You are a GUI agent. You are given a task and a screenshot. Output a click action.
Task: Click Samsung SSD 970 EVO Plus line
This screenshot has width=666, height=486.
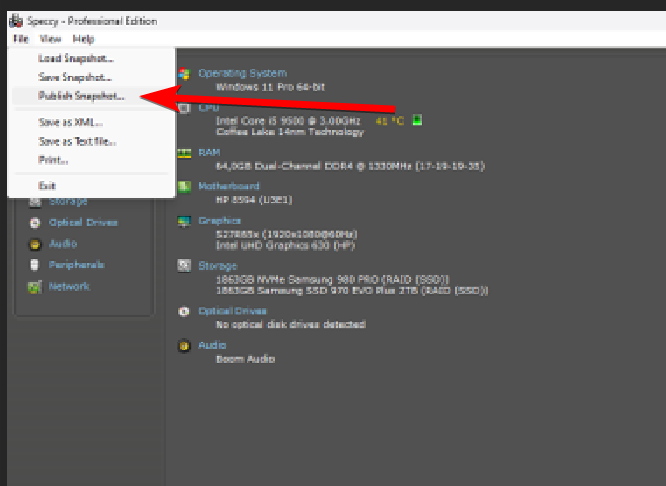pyautogui.click(x=352, y=291)
